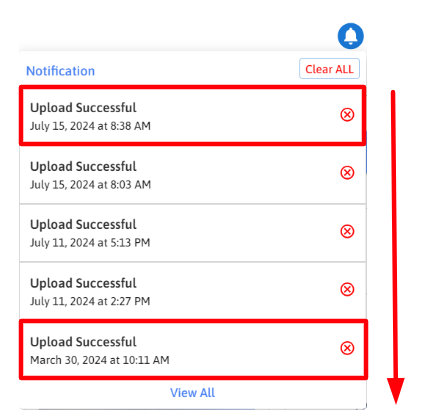Remove the July 11 2:27 PM notification
This screenshot has height=416, width=444.
click(347, 289)
